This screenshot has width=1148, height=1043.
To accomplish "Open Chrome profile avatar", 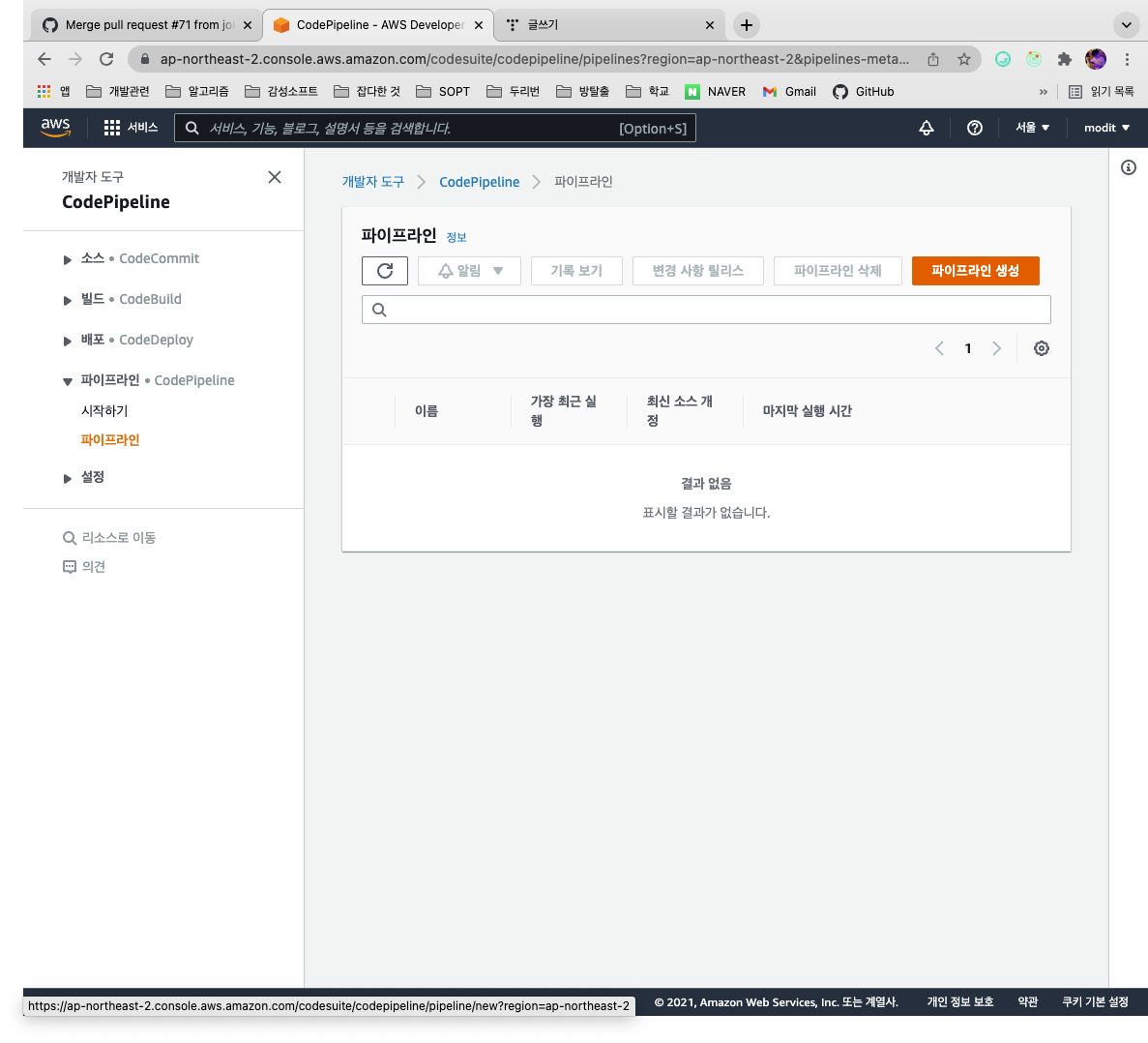I will (1095, 59).
